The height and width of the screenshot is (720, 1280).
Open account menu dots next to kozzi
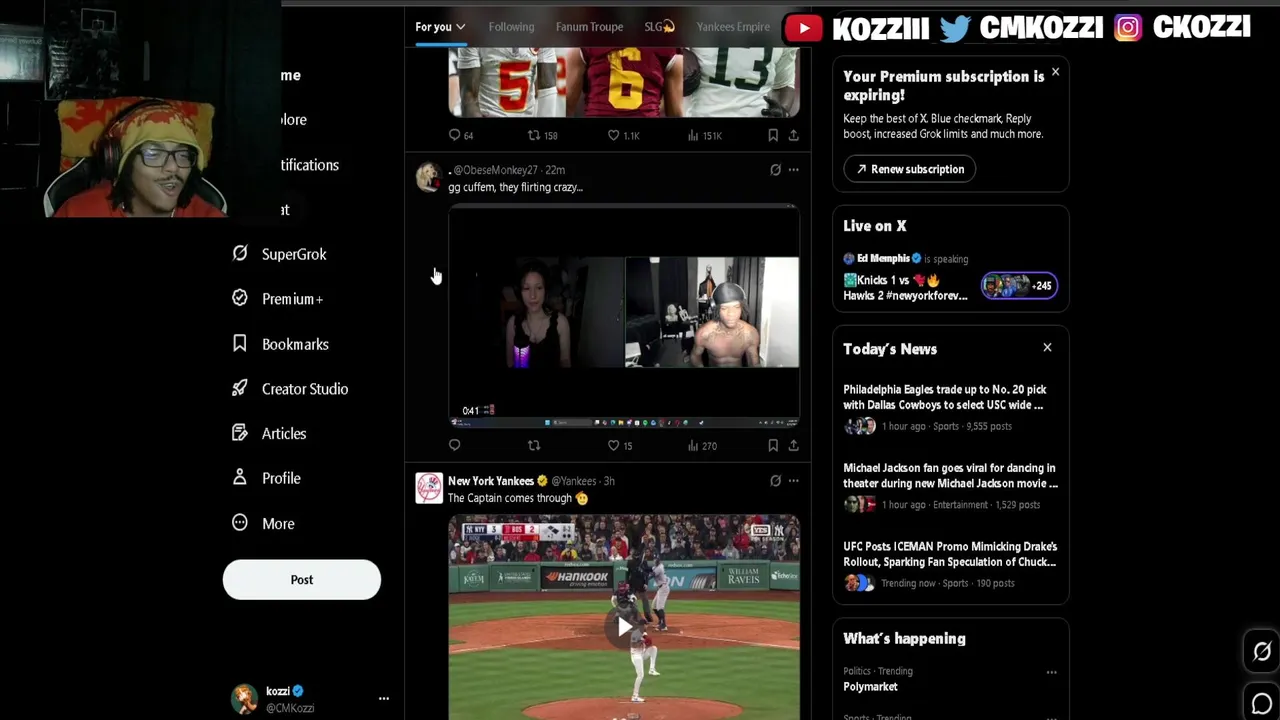[383, 698]
